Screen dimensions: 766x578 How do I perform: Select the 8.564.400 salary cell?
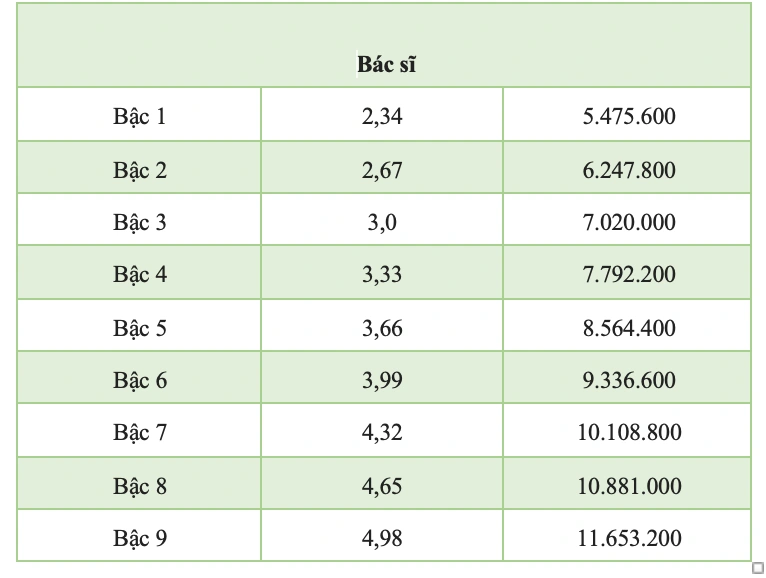coord(629,328)
